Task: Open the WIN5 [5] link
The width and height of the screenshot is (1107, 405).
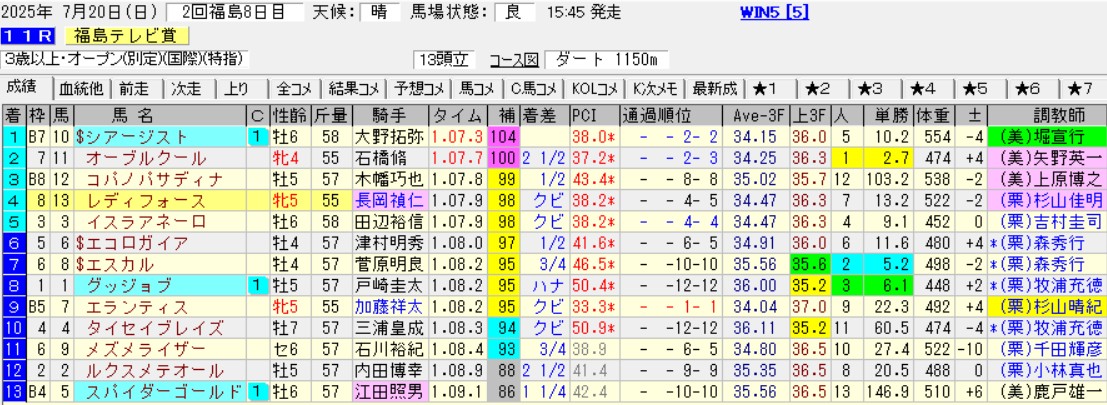Action: pos(775,13)
